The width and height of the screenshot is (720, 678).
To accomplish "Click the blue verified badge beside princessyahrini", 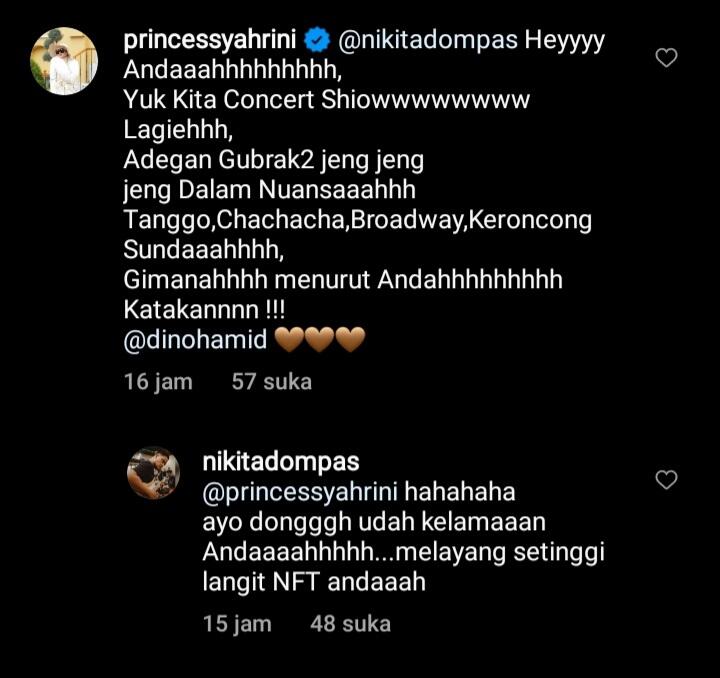I will tap(318, 41).
